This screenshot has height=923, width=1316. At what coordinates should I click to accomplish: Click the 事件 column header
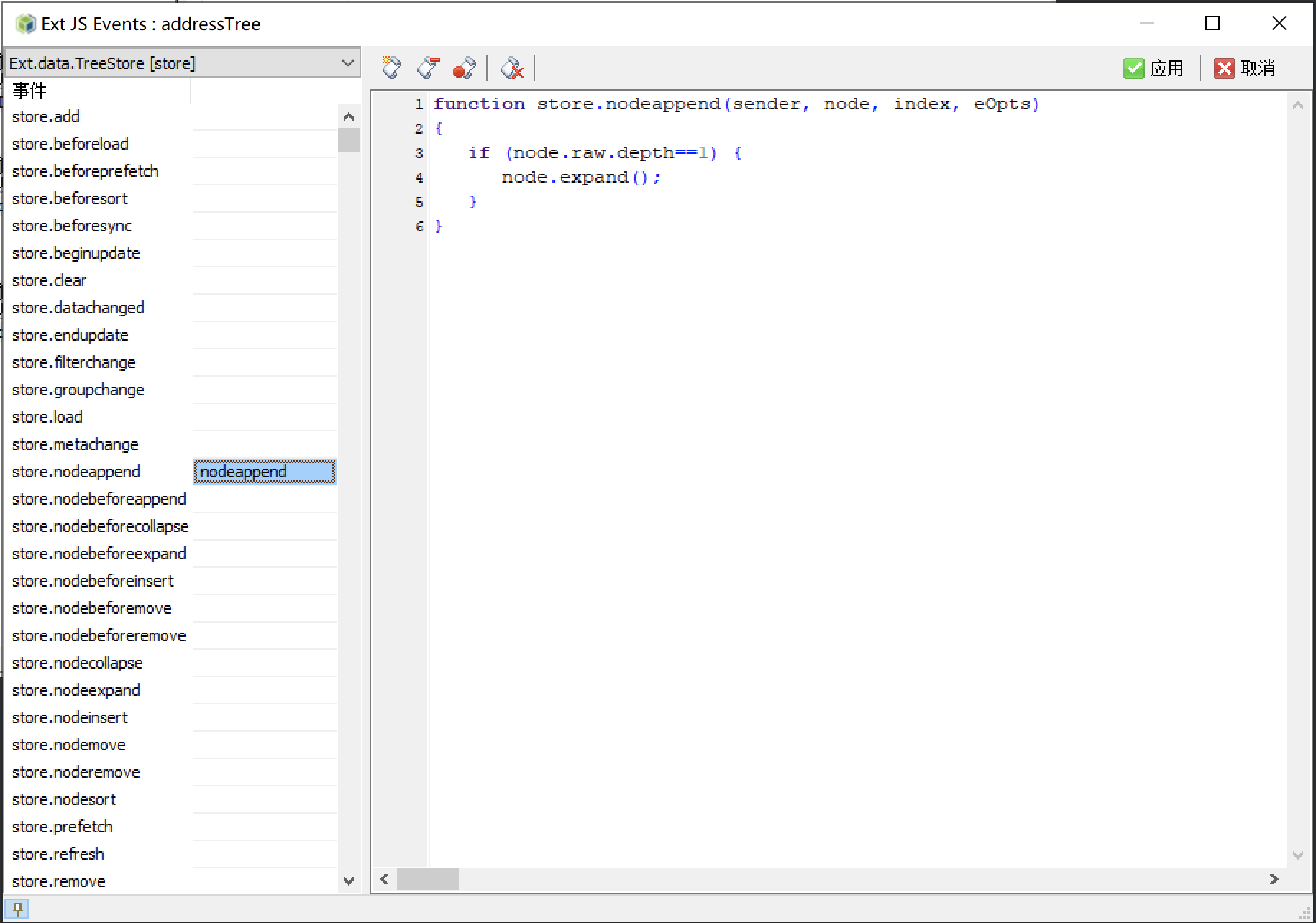[98, 91]
